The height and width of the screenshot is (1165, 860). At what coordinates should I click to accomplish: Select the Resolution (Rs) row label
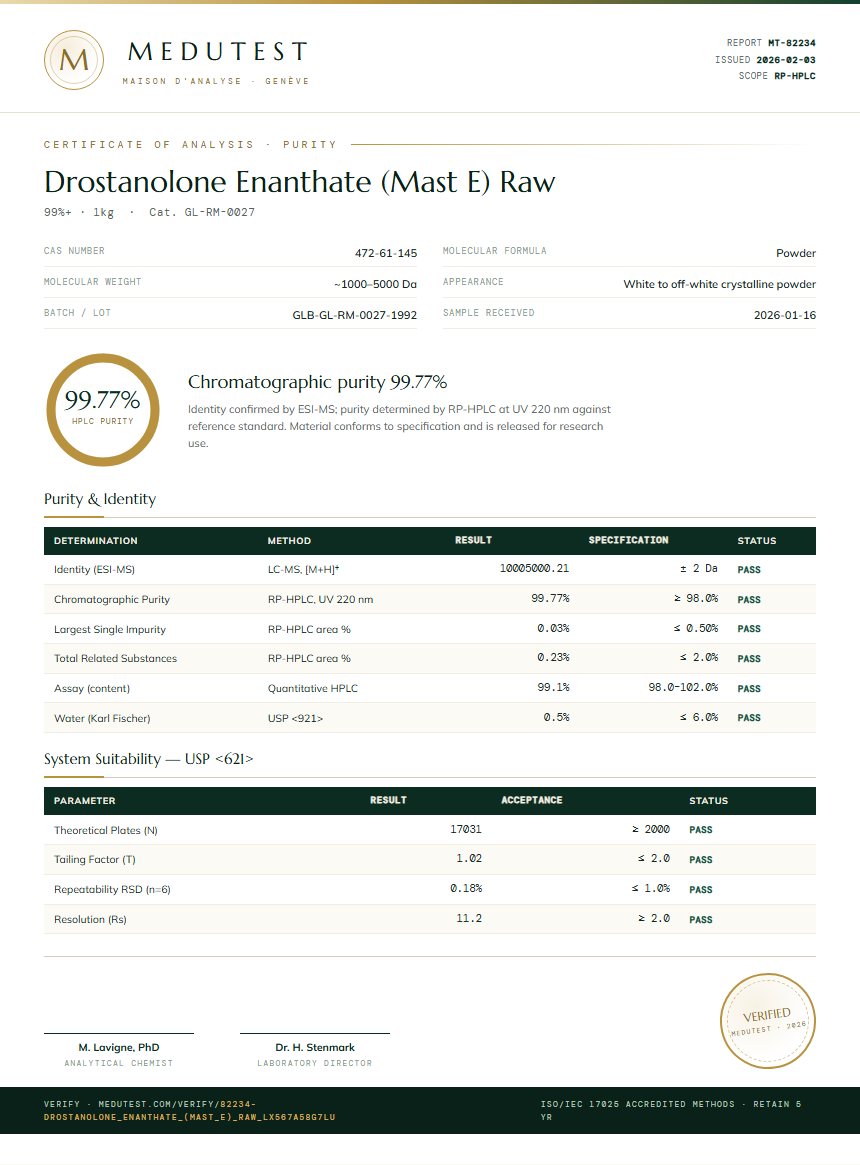[x=90, y=920]
